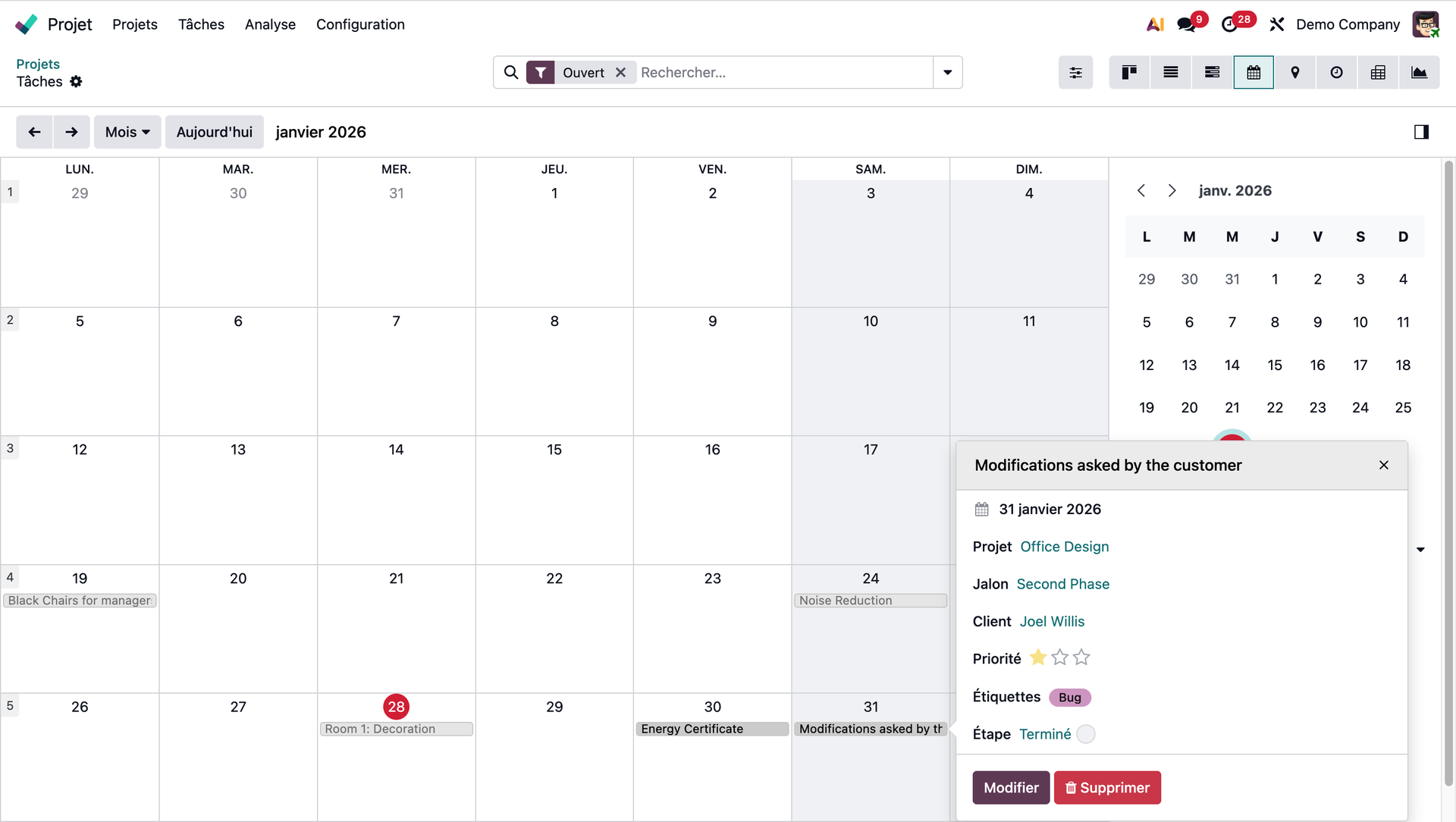The image size is (1456, 822).
Task: Switch to Pivot table view
Action: [x=1378, y=73]
